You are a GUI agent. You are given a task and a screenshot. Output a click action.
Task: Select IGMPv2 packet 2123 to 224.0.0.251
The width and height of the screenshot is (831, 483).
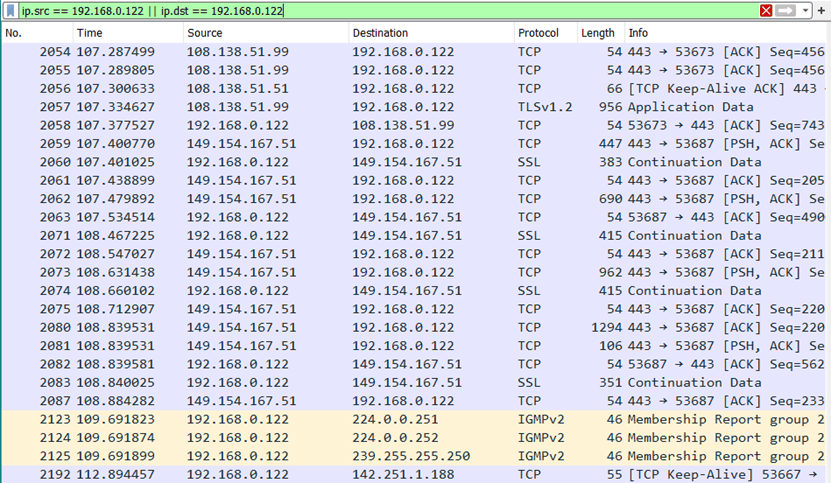coord(416,419)
